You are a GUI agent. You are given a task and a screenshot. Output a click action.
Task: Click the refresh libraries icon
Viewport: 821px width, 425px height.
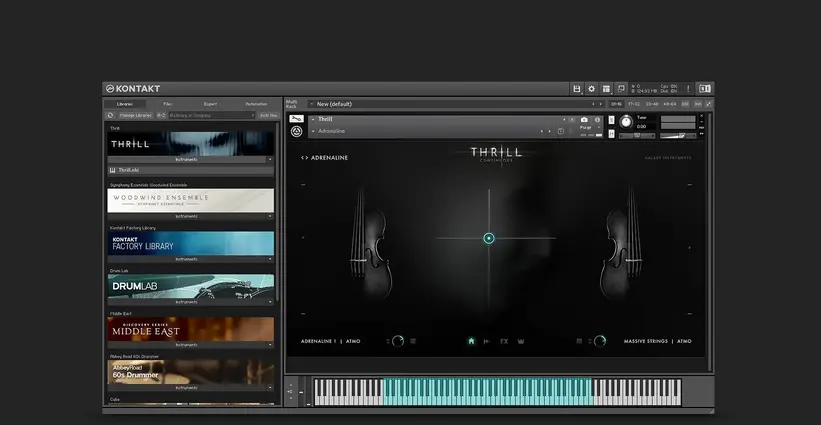(110, 115)
